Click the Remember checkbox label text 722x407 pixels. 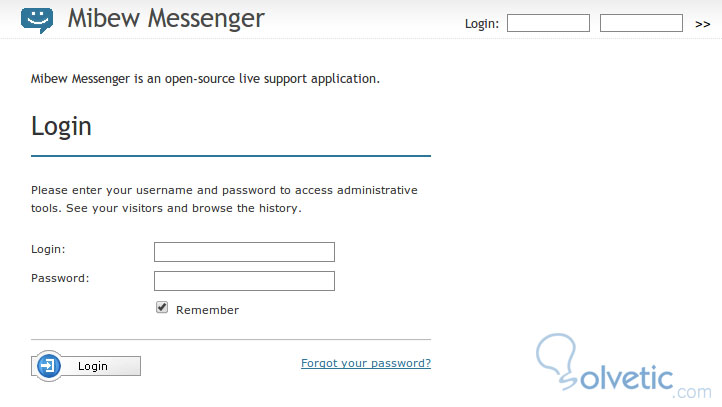(207, 310)
